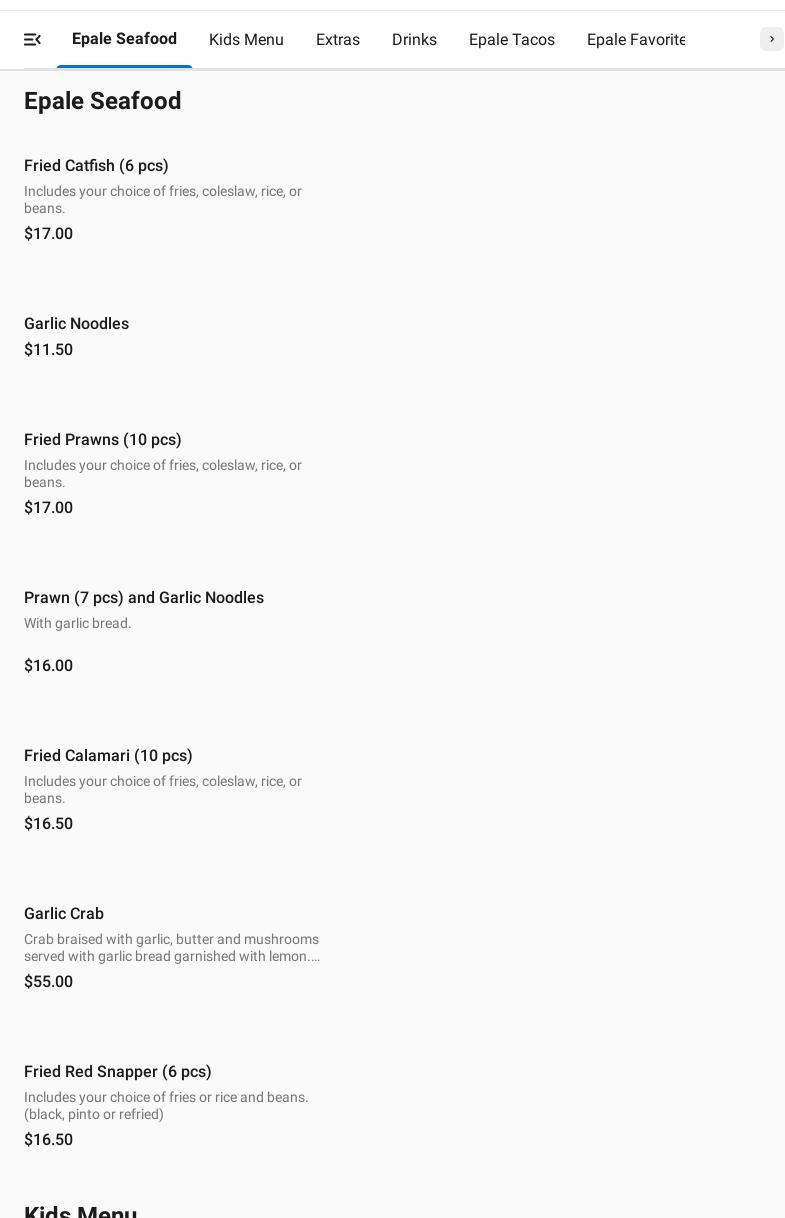Select the Epale Seafood tab
This screenshot has width=785, height=1218.
pos(124,39)
